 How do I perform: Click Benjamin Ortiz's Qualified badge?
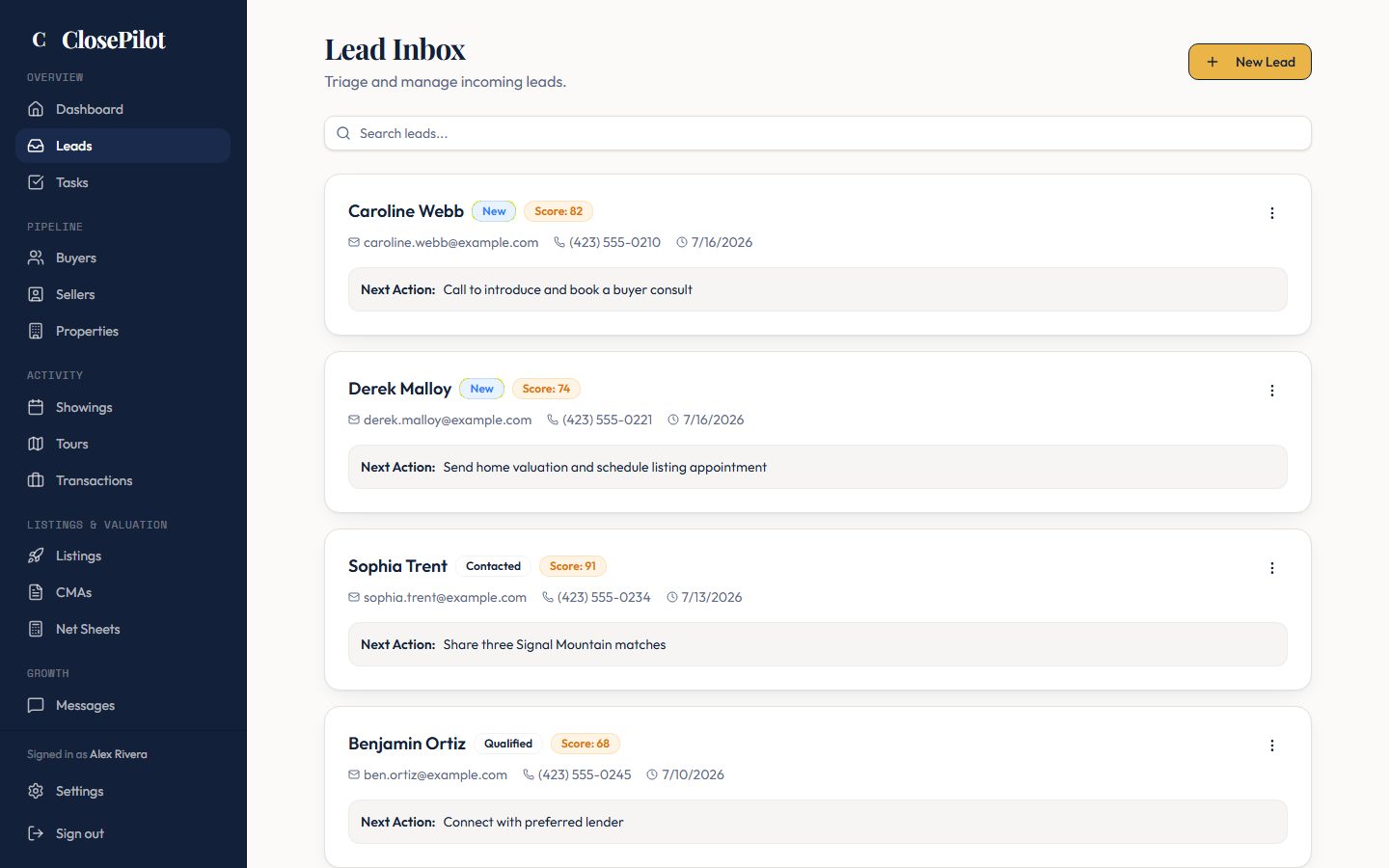508,744
